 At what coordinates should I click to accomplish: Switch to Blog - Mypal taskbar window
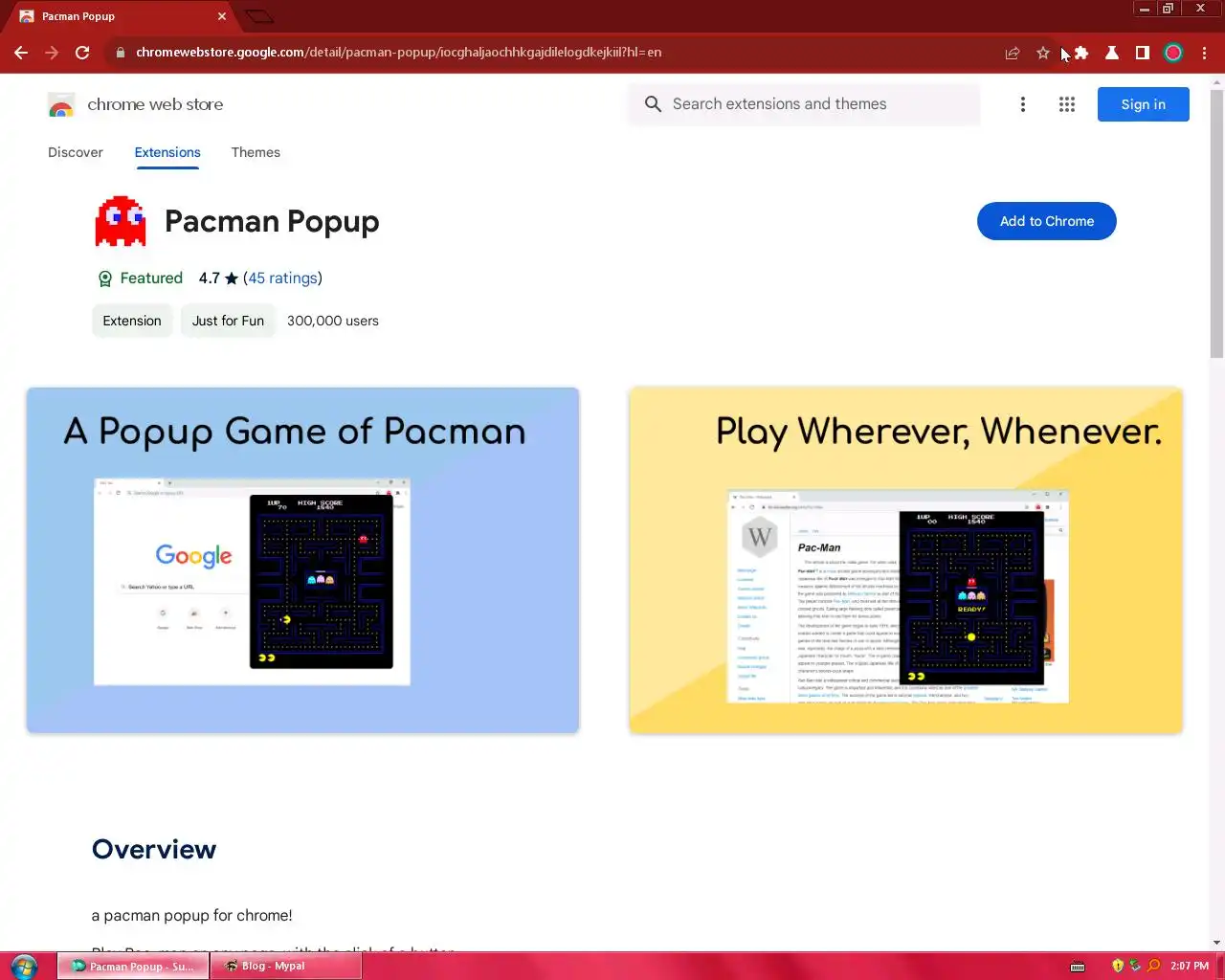[x=286, y=966]
